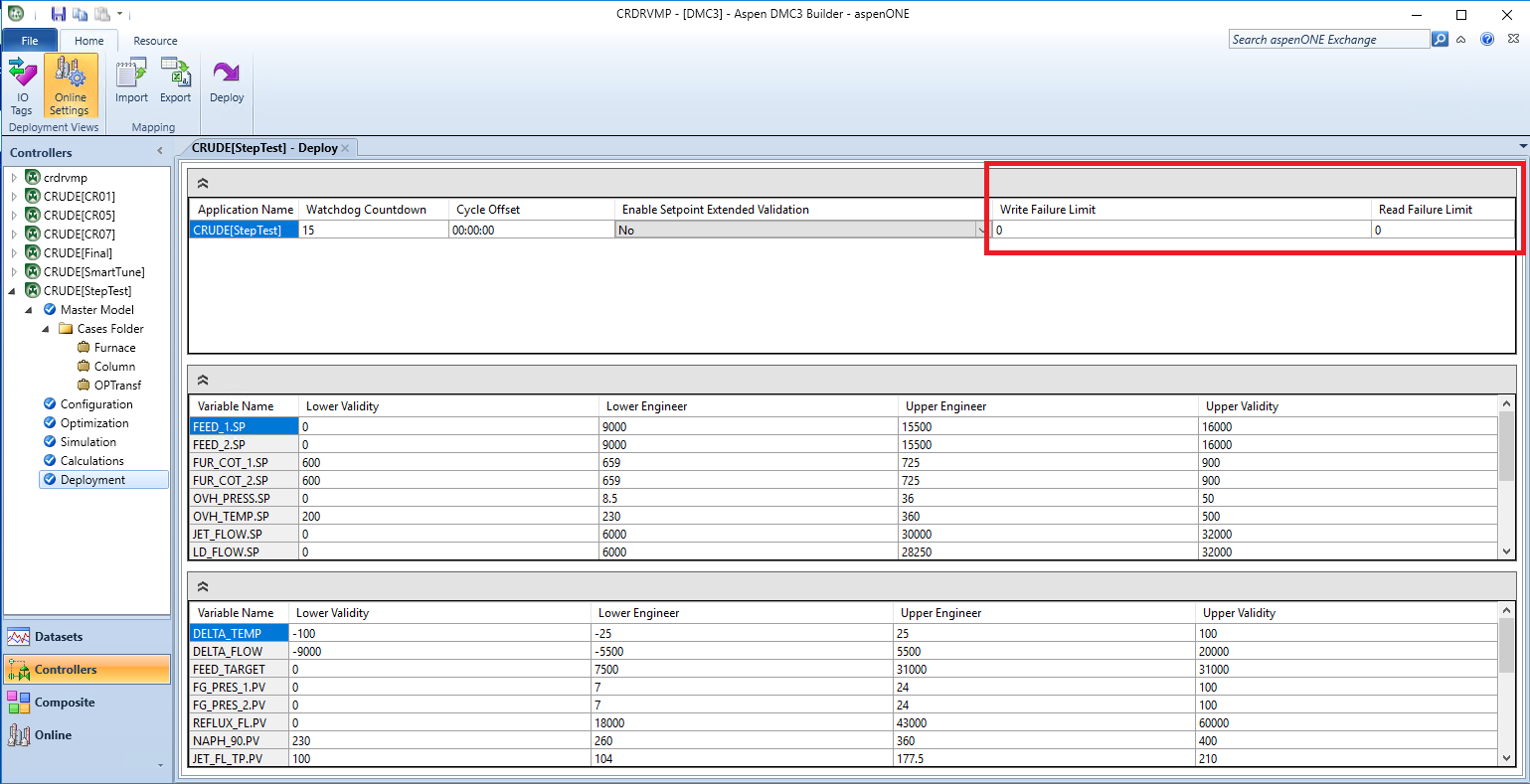
Task: Select the crdrvmp controller
Action: 66,178
